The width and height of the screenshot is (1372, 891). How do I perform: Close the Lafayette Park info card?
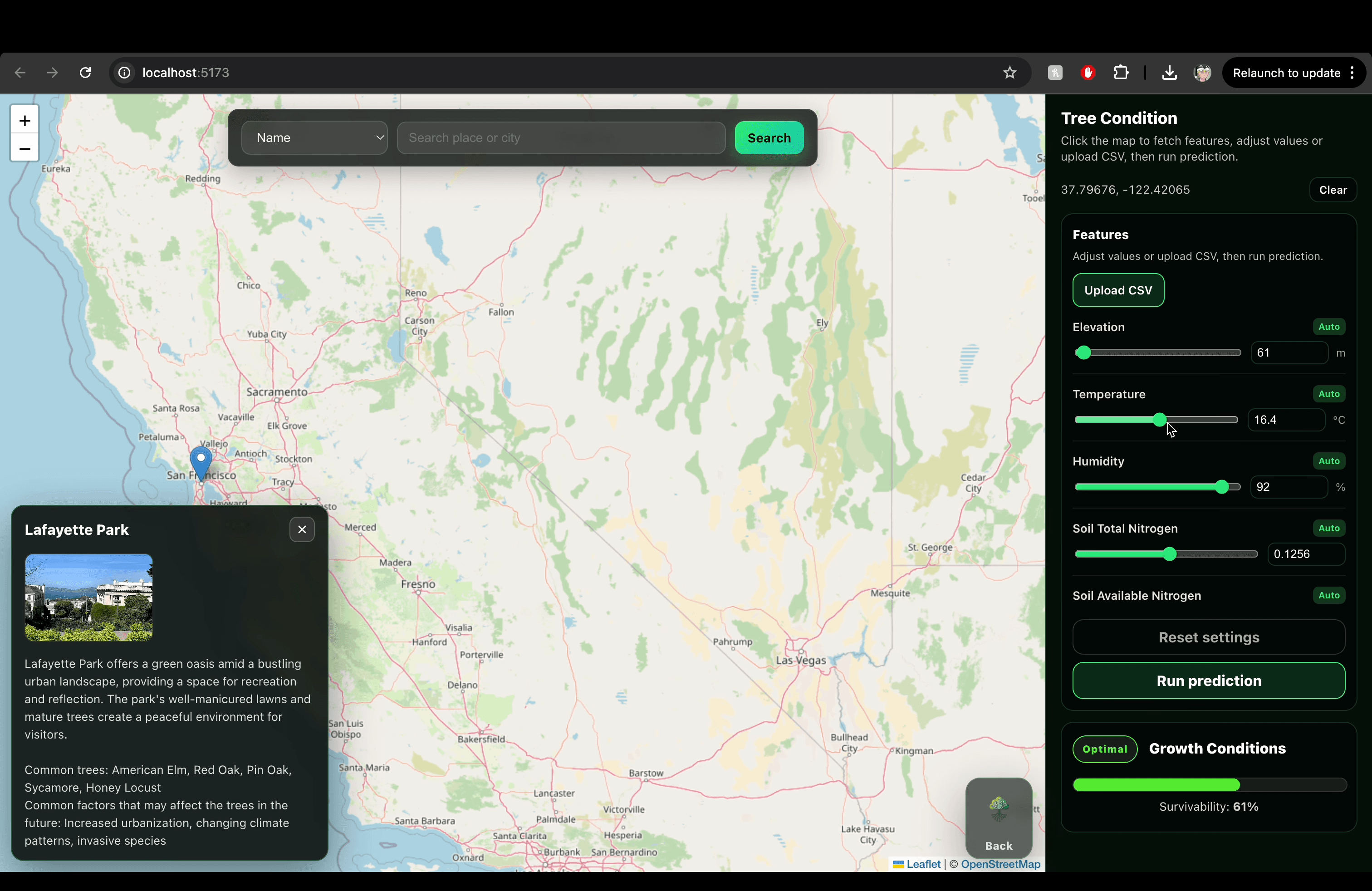pos(302,529)
